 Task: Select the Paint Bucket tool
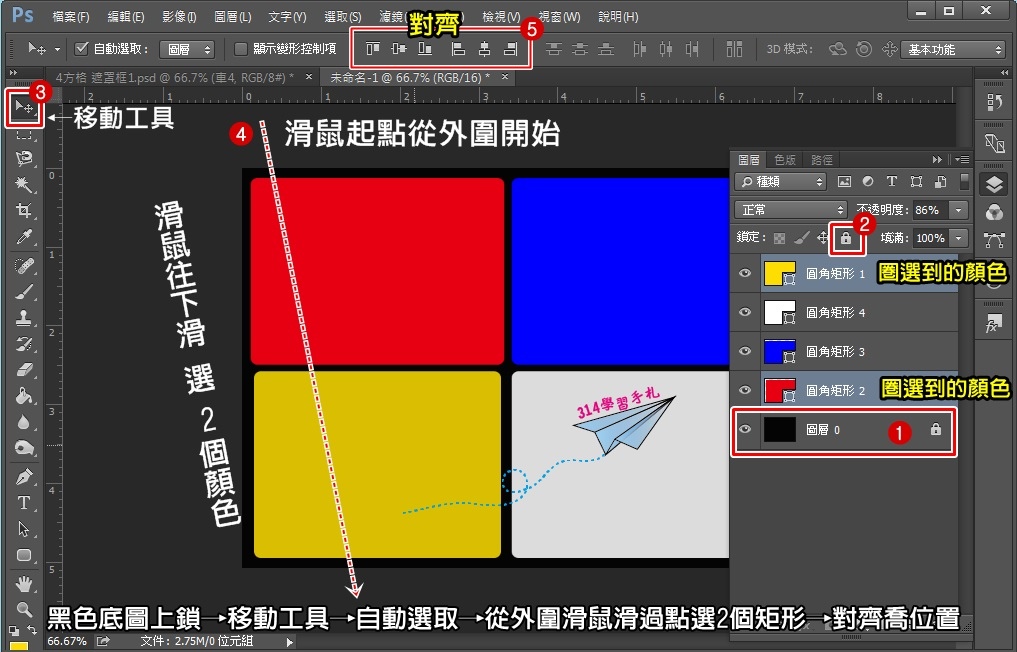[24, 396]
